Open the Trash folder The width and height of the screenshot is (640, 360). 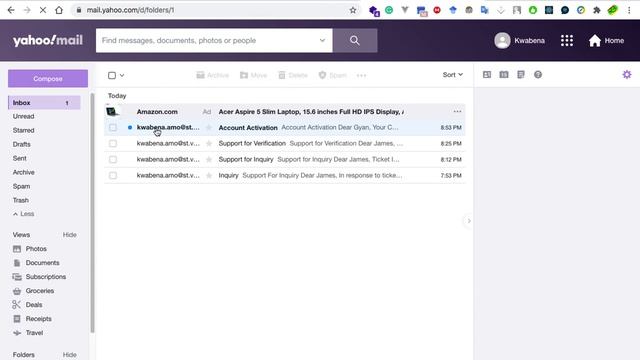pyautogui.click(x=20, y=200)
